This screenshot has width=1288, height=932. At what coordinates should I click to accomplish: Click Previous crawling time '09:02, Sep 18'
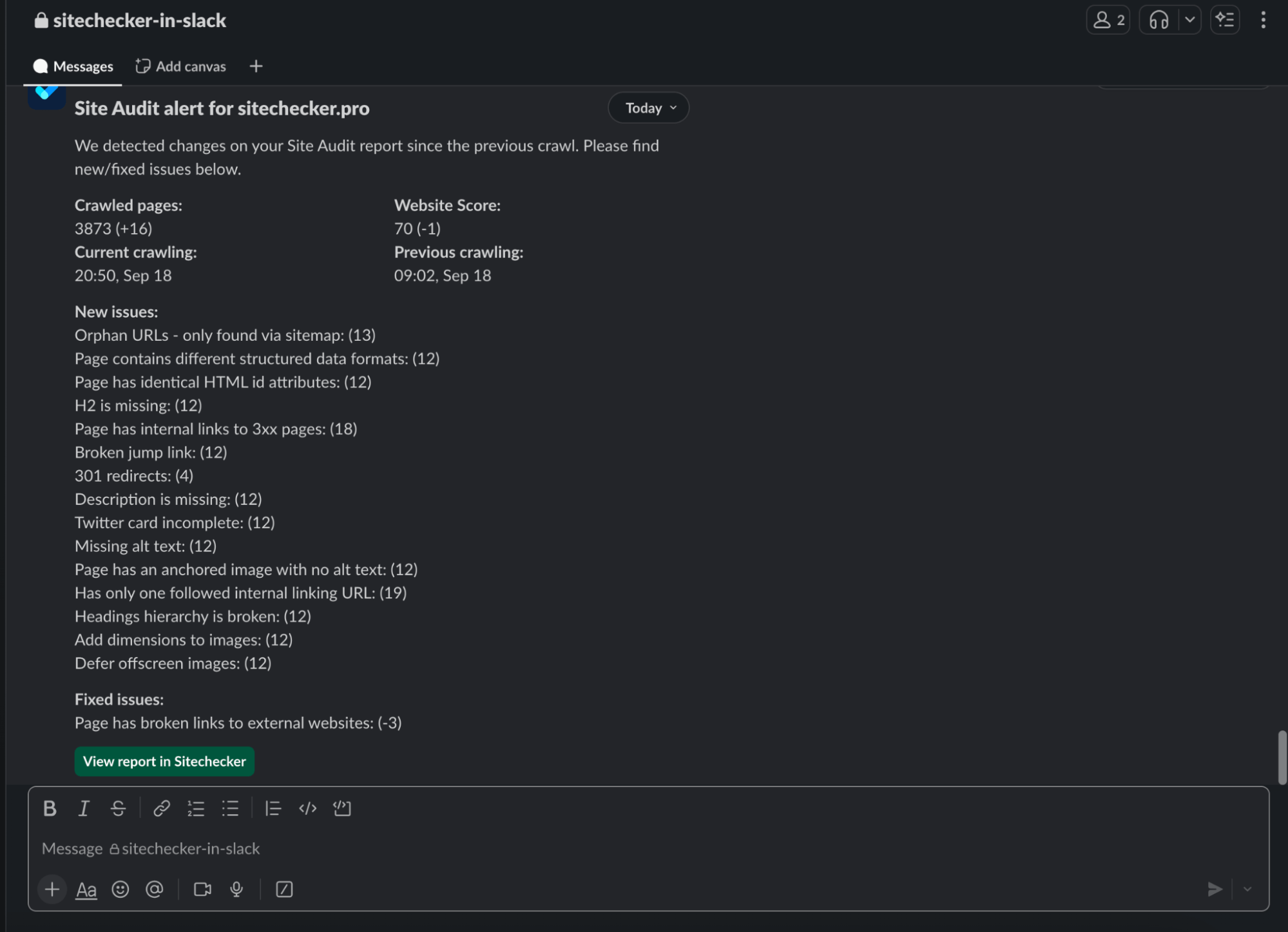tap(443, 276)
